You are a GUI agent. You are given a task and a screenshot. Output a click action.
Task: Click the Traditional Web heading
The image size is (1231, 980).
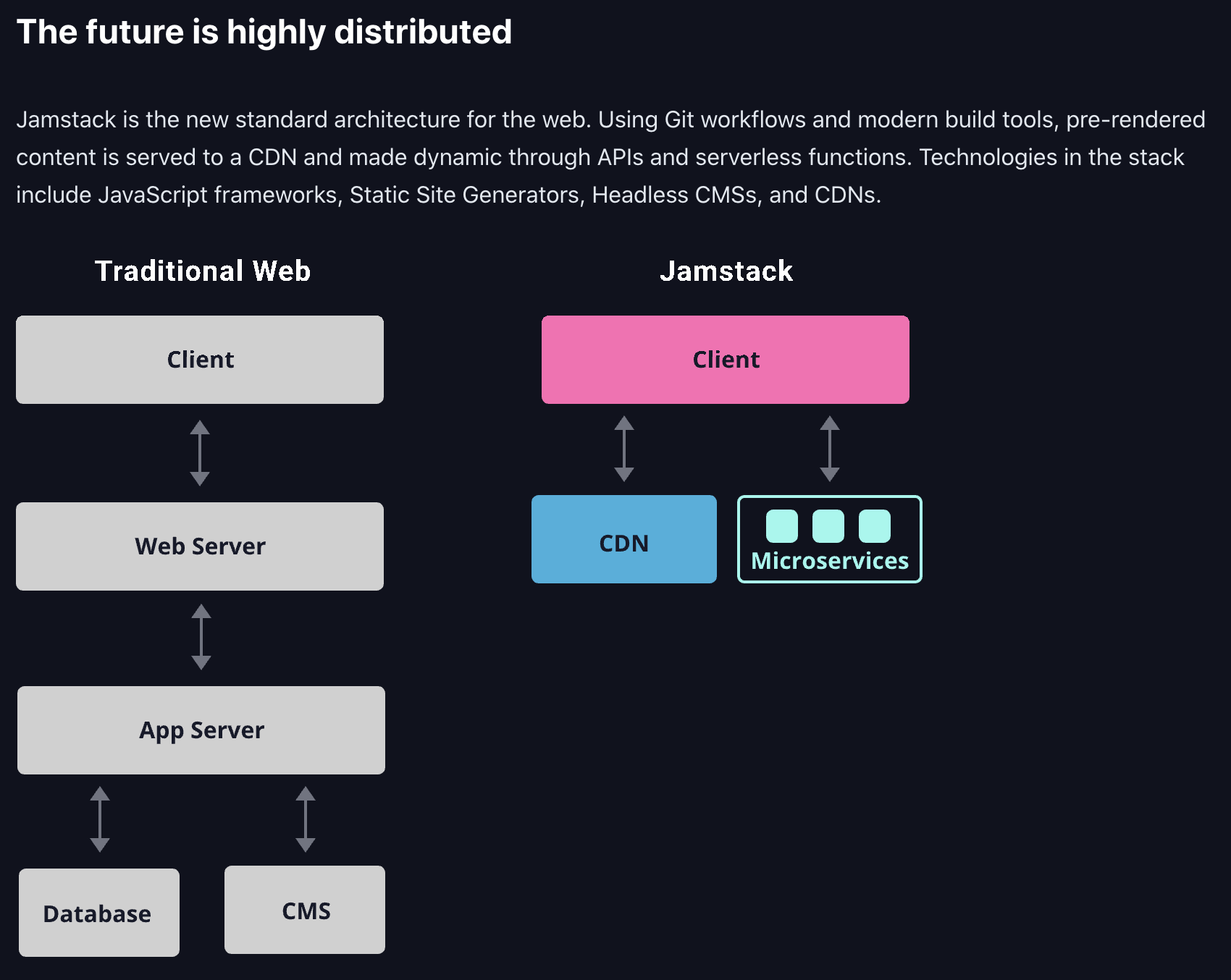[203, 271]
